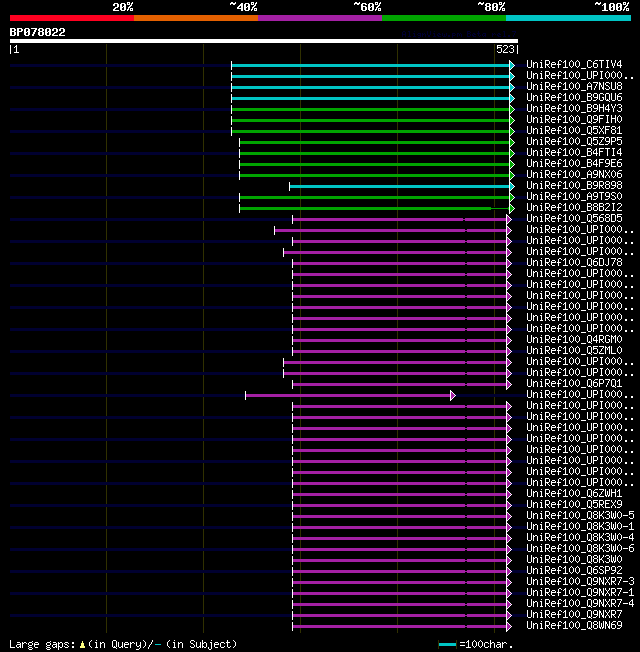
Task: Select the UniRef100_Q8K3W0-1 label
Action: pyautogui.click(x=580, y=526)
